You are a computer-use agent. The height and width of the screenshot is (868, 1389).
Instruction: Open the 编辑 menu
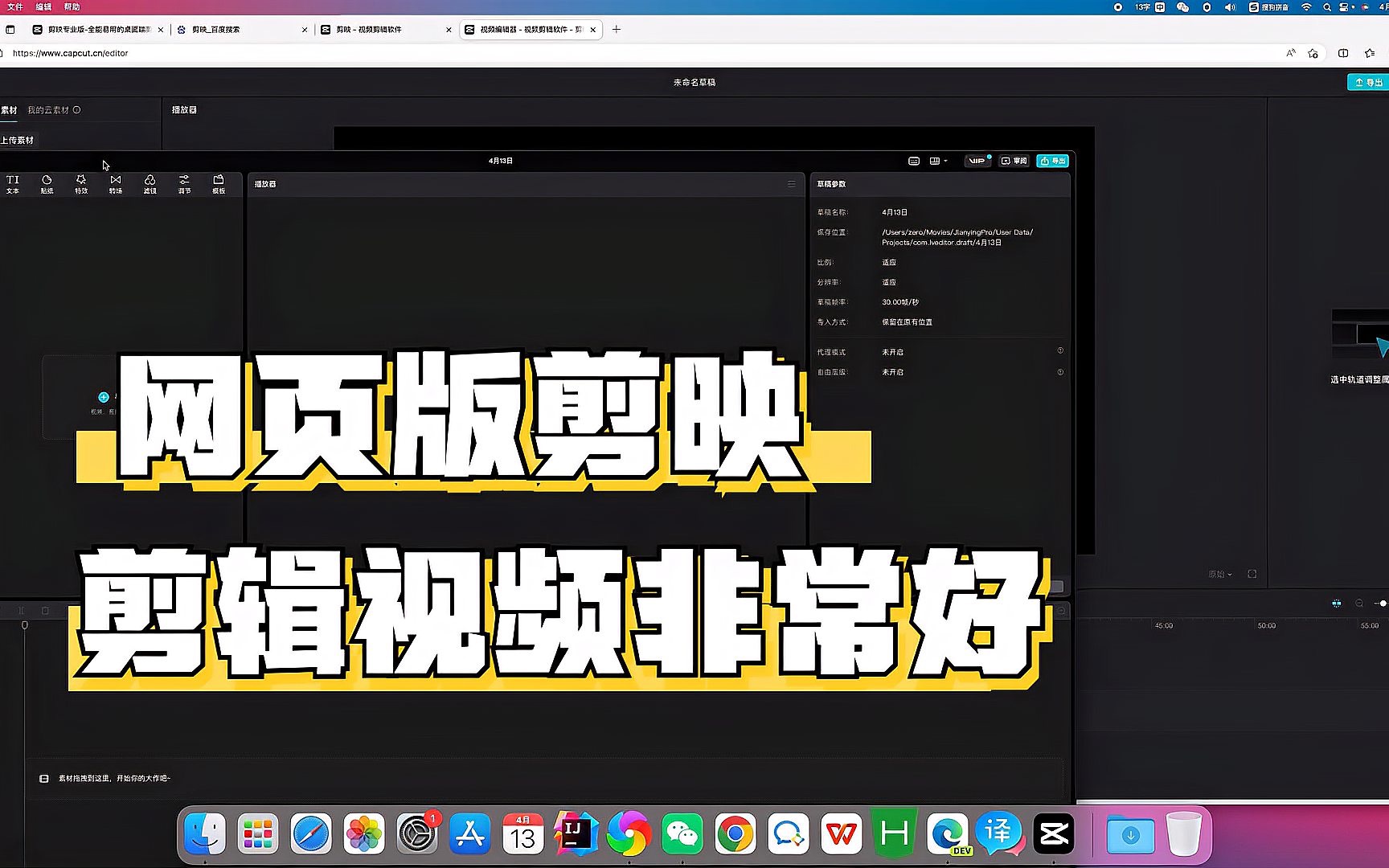43,6
